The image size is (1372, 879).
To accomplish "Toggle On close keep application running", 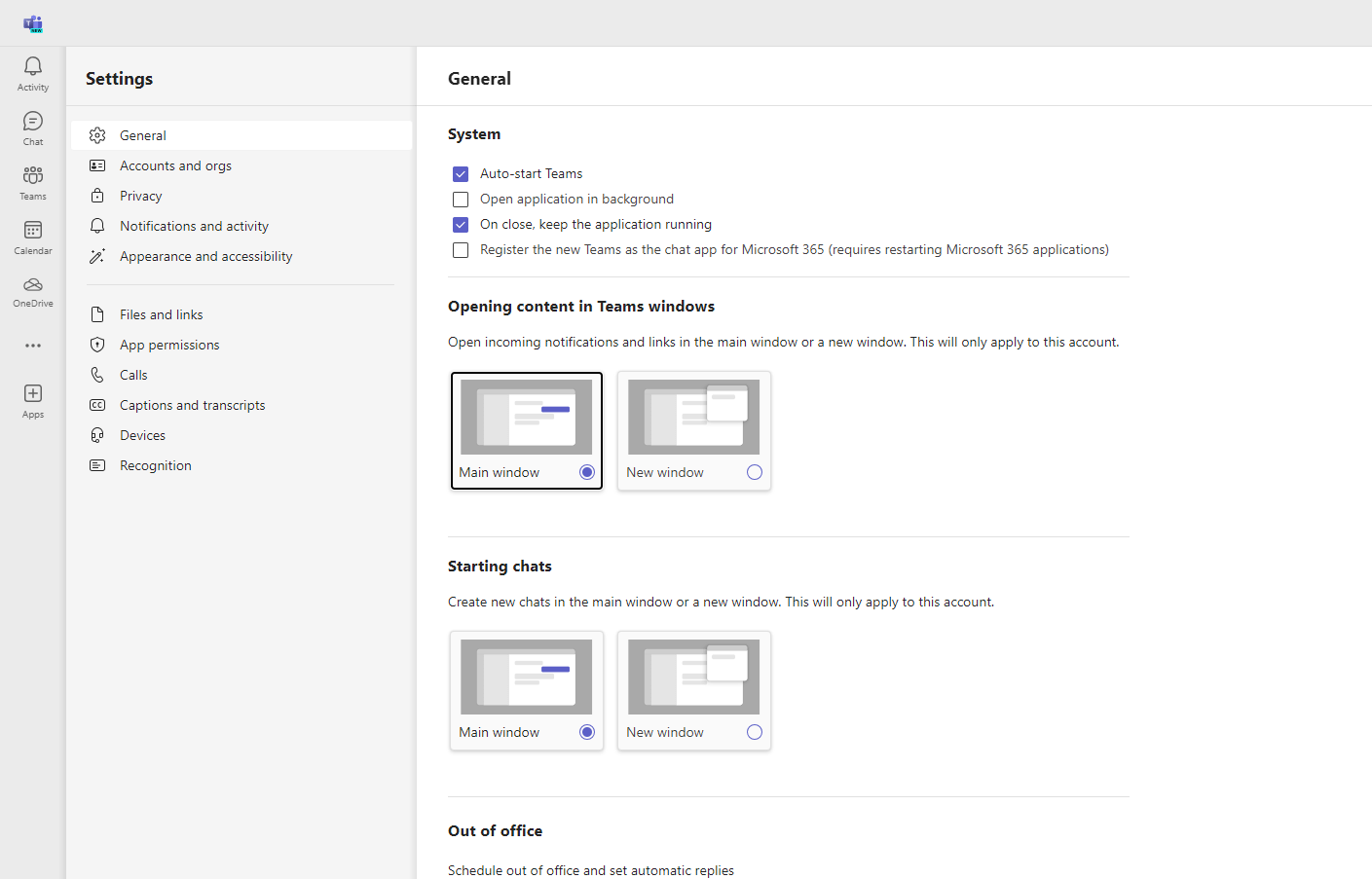I will tap(461, 225).
